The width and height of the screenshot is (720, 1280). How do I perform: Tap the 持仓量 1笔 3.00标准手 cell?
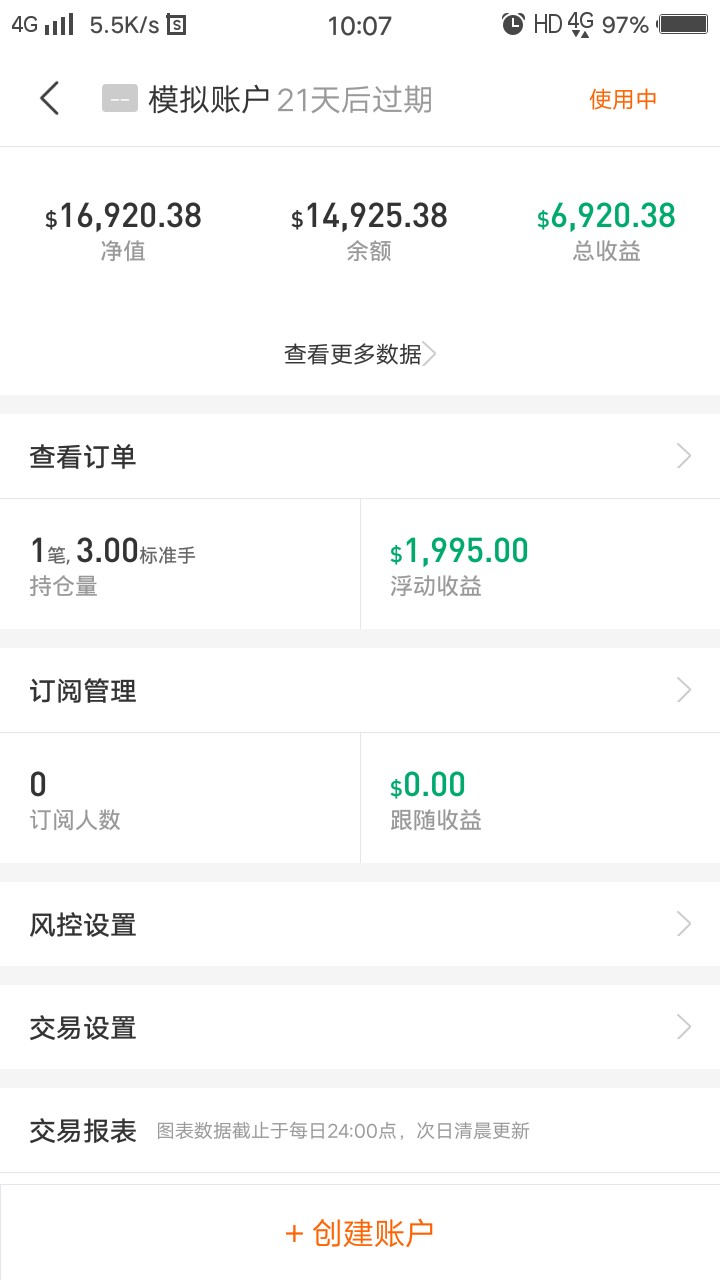click(x=180, y=564)
